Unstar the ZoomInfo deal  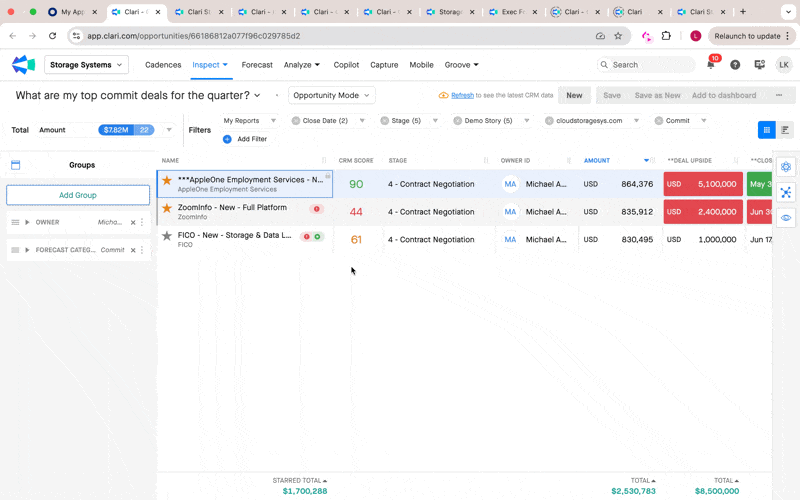tap(167, 208)
